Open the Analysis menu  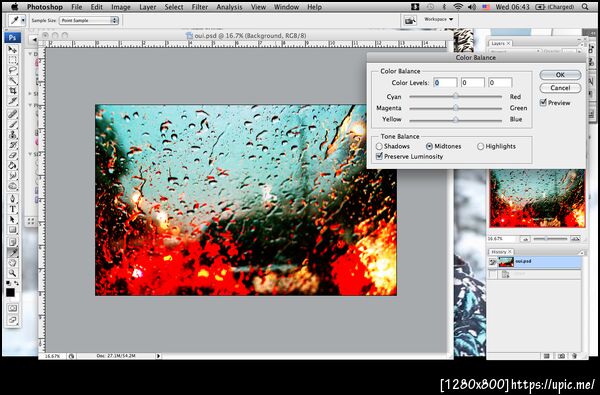pyautogui.click(x=229, y=7)
